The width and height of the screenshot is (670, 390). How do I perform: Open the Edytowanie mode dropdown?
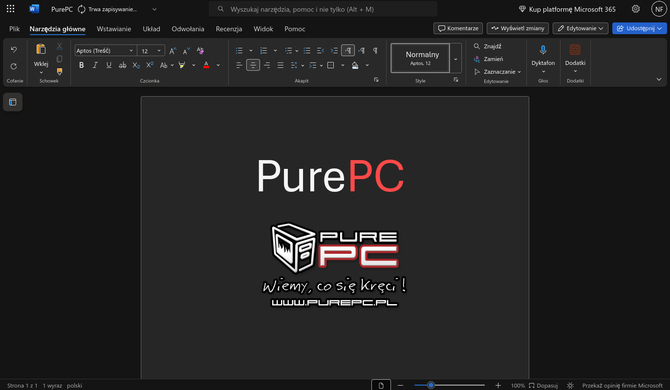pyautogui.click(x=580, y=28)
